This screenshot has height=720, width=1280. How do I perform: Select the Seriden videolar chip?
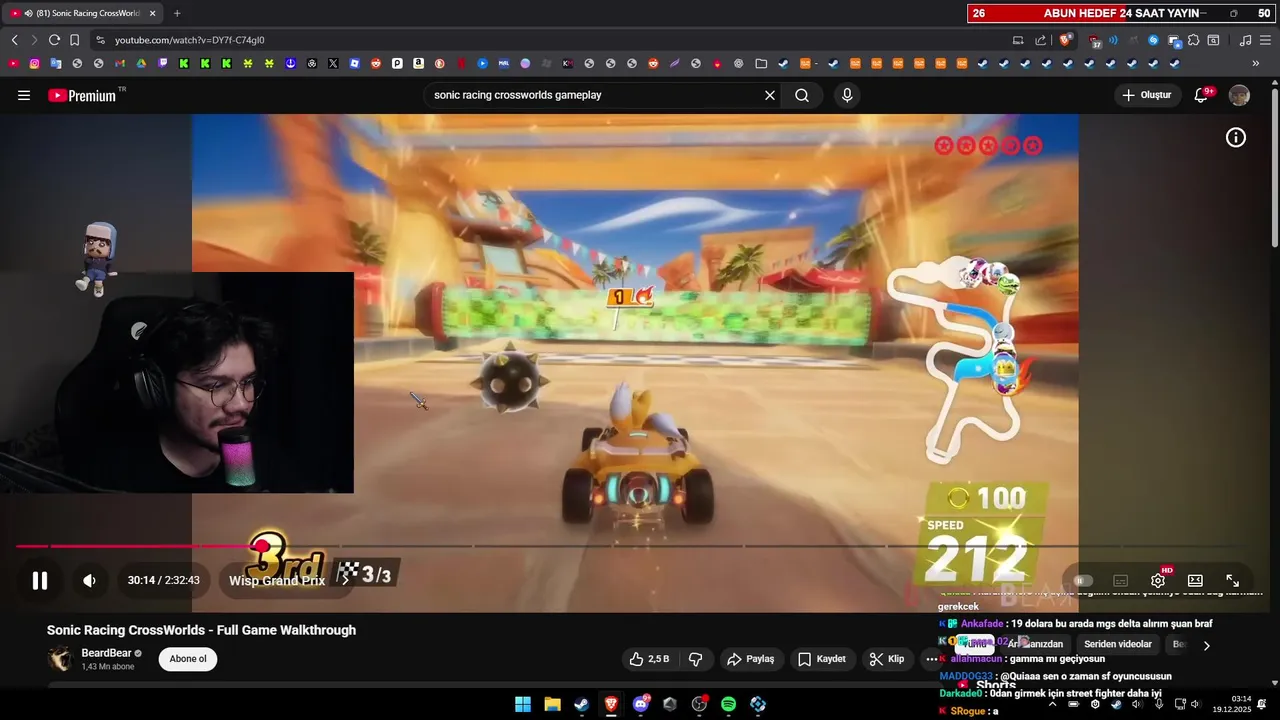click(1118, 644)
